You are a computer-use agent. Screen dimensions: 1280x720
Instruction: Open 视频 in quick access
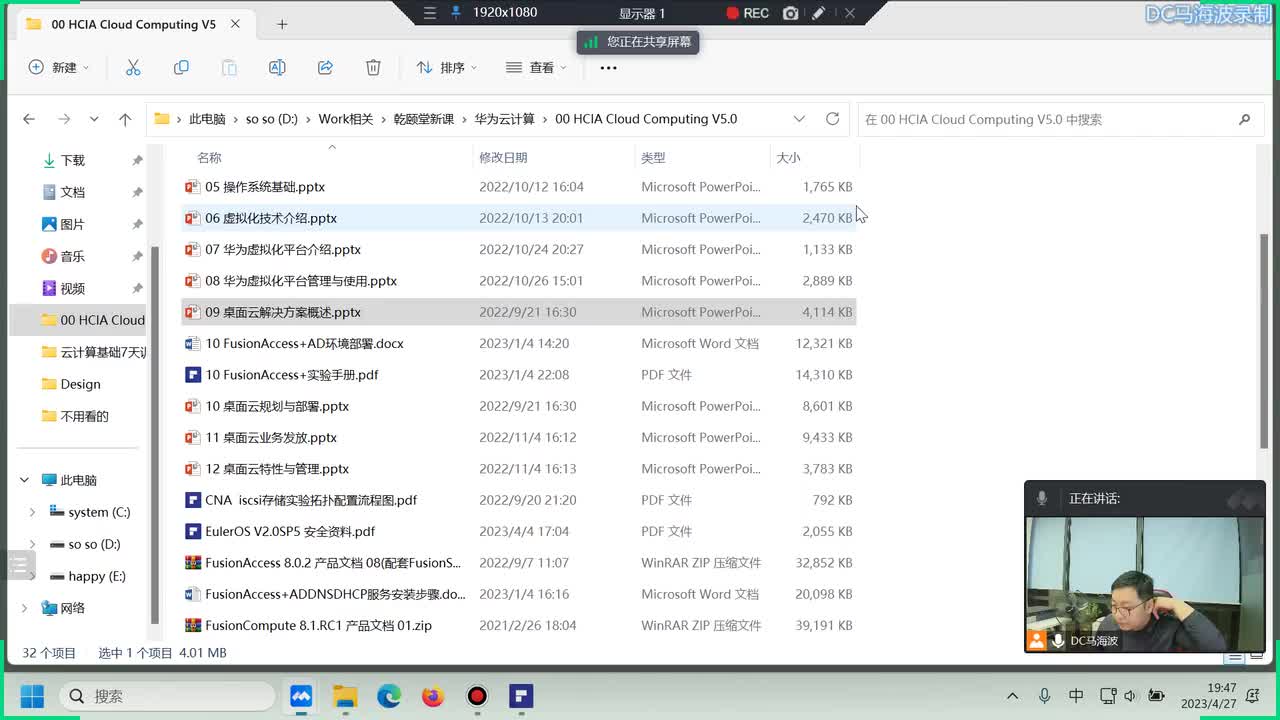pyautogui.click(x=73, y=288)
